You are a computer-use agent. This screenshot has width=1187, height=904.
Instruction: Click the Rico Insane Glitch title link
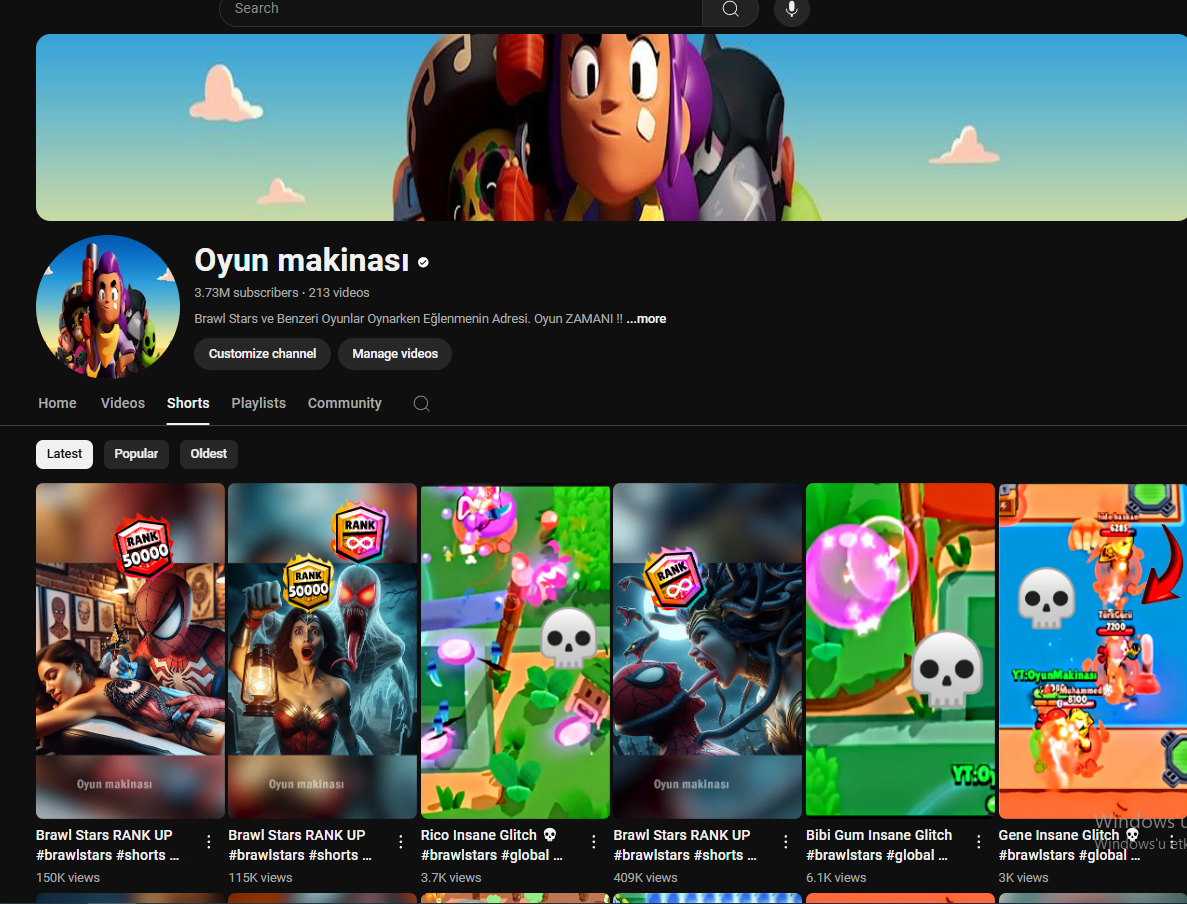pyautogui.click(x=492, y=845)
